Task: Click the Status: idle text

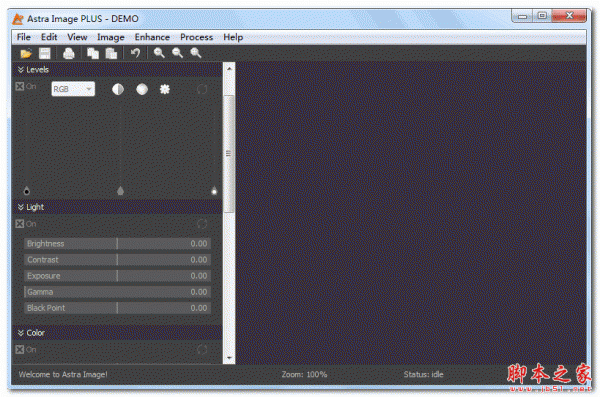Action: pyautogui.click(x=423, y=374)
